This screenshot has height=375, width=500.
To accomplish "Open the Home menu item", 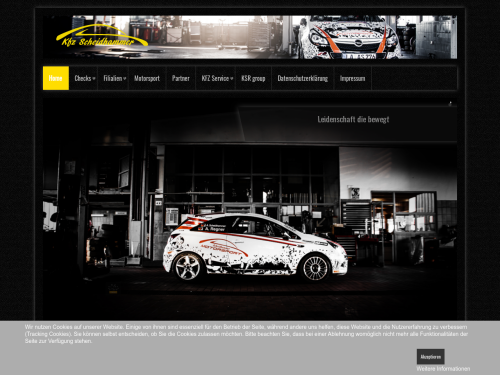I will click(x=56, y=78).
